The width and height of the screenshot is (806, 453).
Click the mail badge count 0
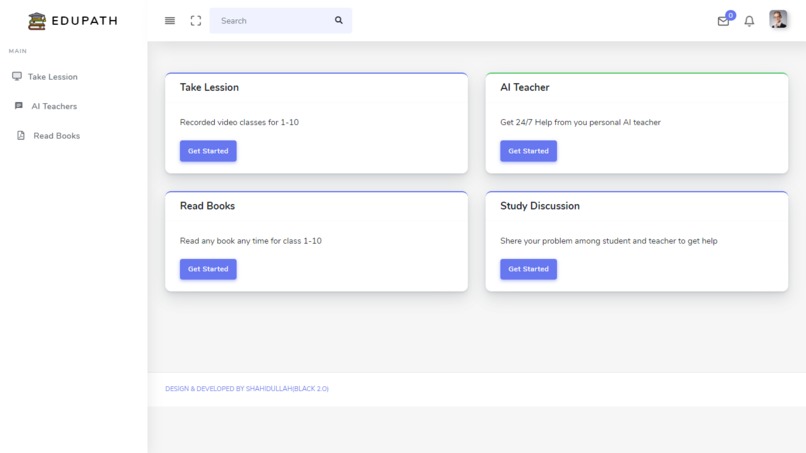pos(730,15)
